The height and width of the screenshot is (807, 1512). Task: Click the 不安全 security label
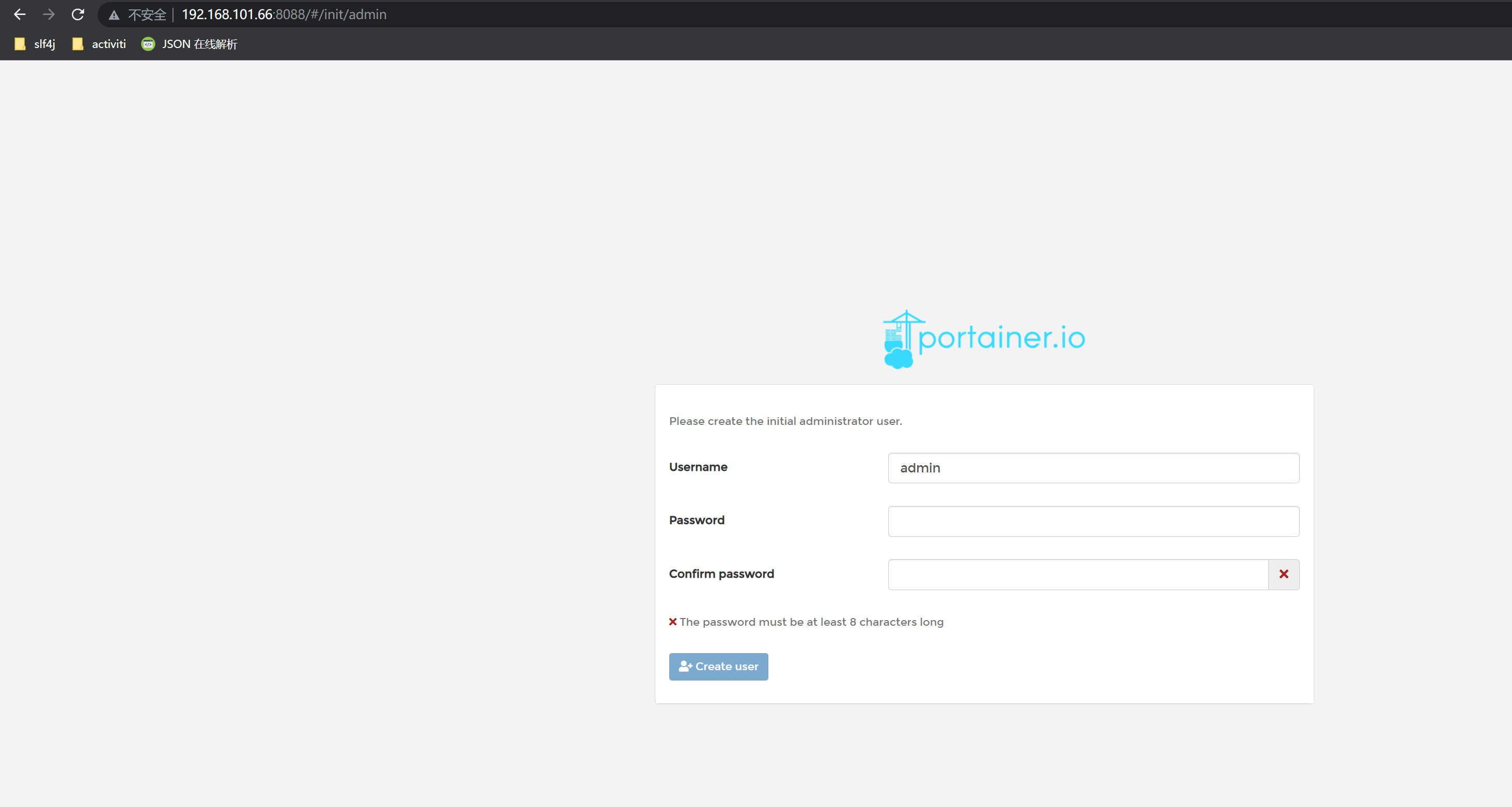(147, 14)
